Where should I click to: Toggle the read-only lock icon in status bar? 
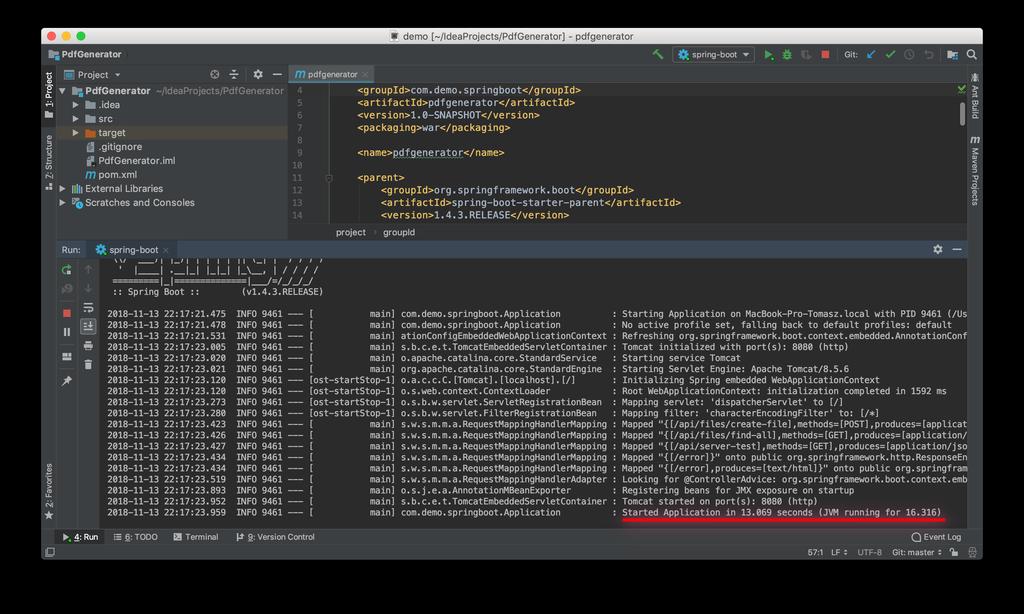pyautogui.click(x=954, y=553)
